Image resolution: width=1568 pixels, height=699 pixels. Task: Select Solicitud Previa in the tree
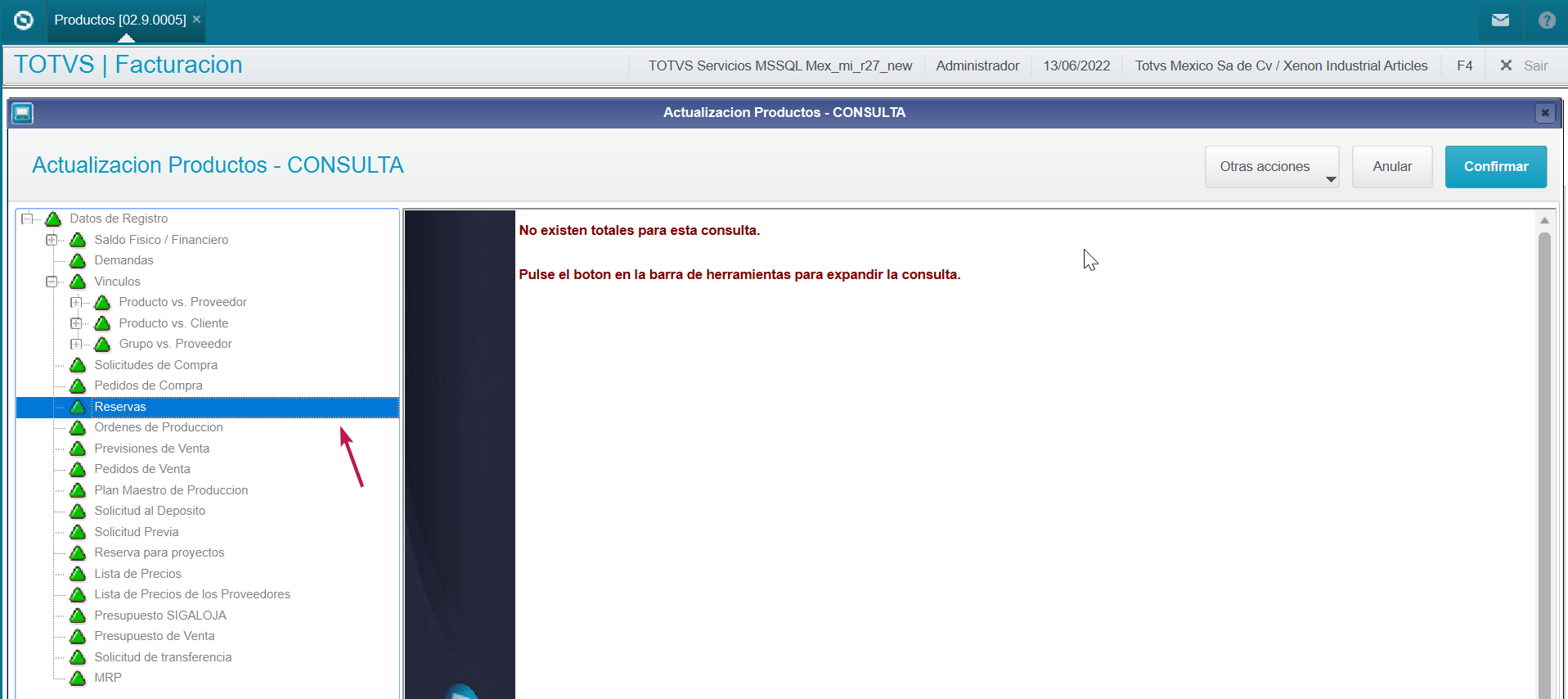click(136, 532)
